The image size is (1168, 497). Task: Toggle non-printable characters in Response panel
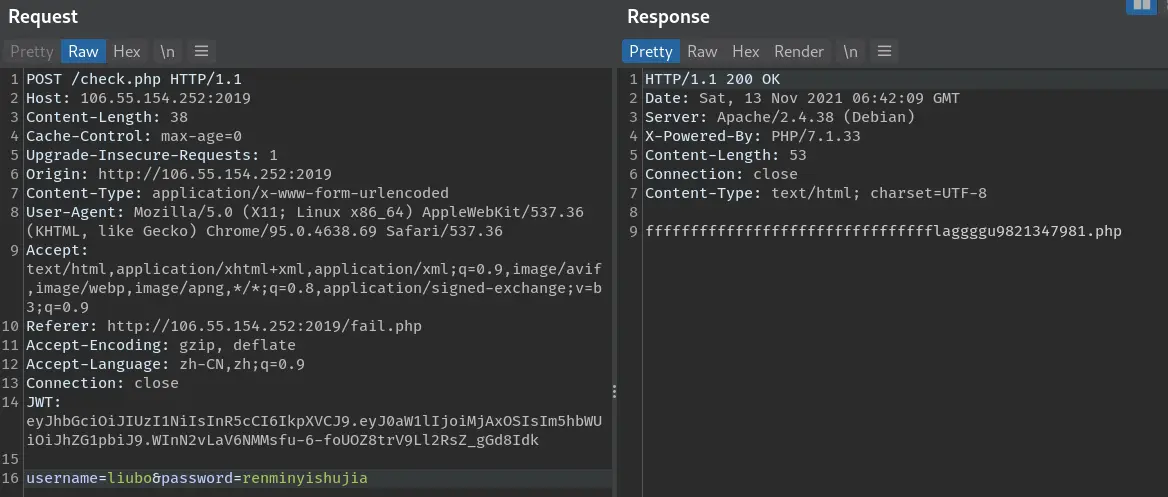click(x=850, y=51)
